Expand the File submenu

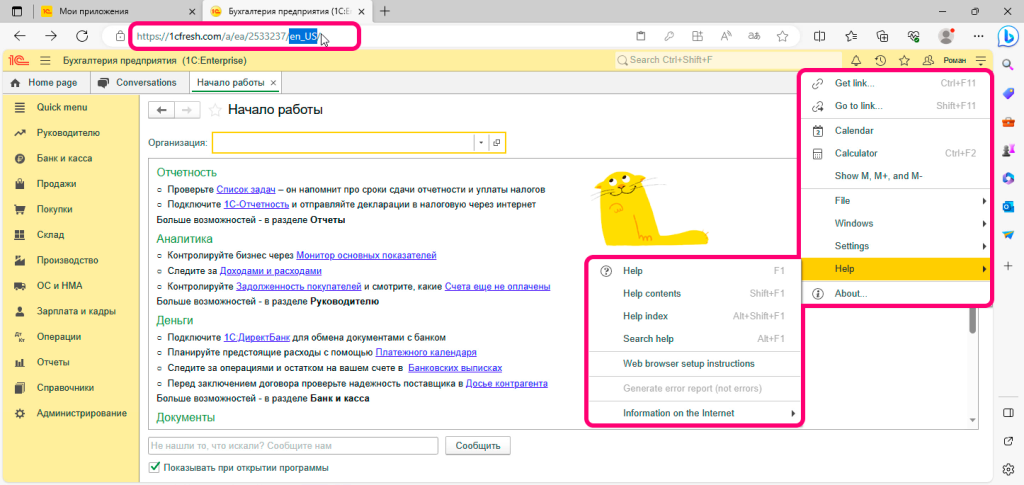[895, 201]
